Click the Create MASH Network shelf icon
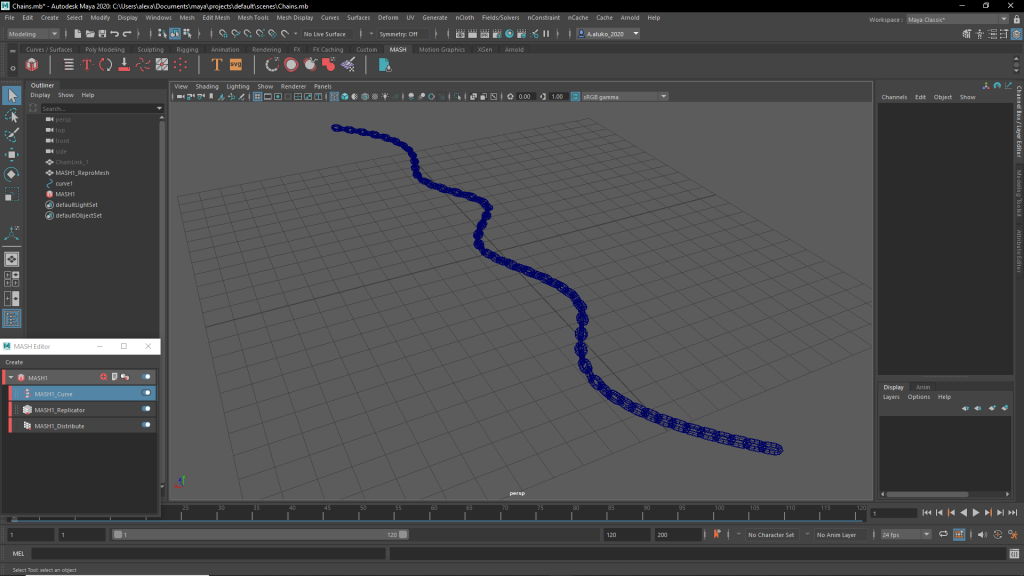Viewport: 1024px width, 576px height. [32, 65]
